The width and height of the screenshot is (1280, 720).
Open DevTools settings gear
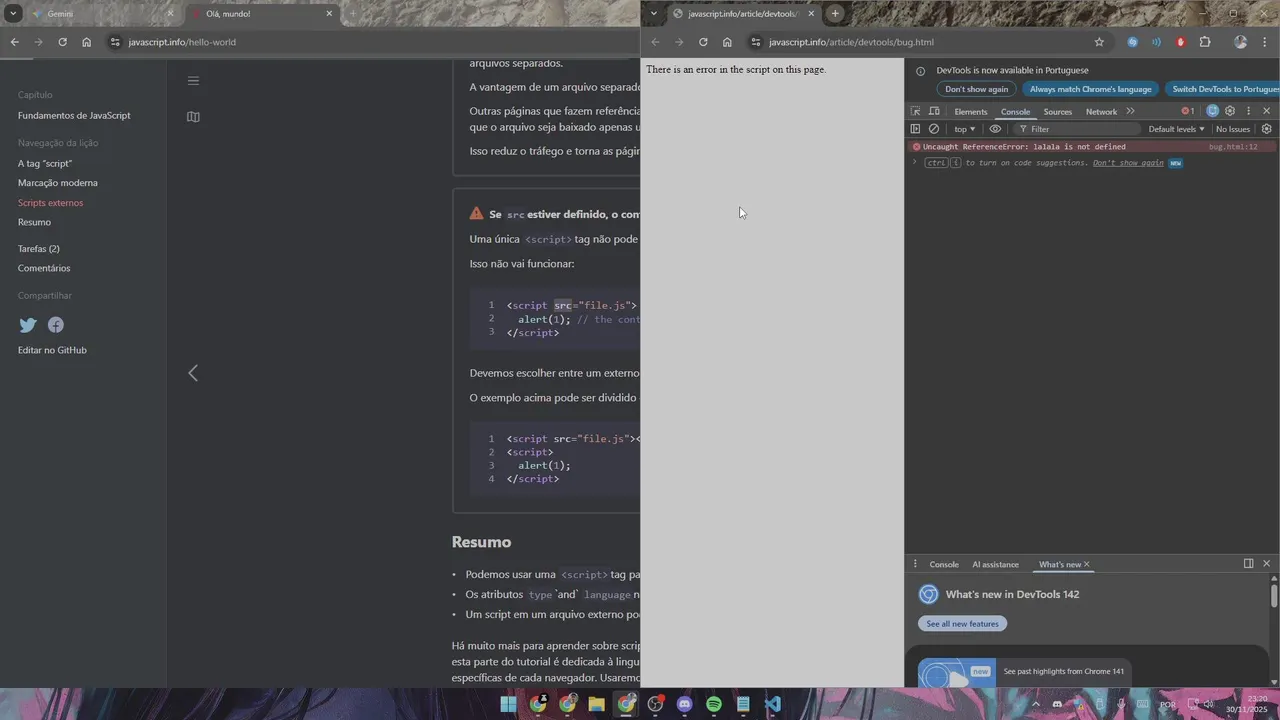(1230, 111)
